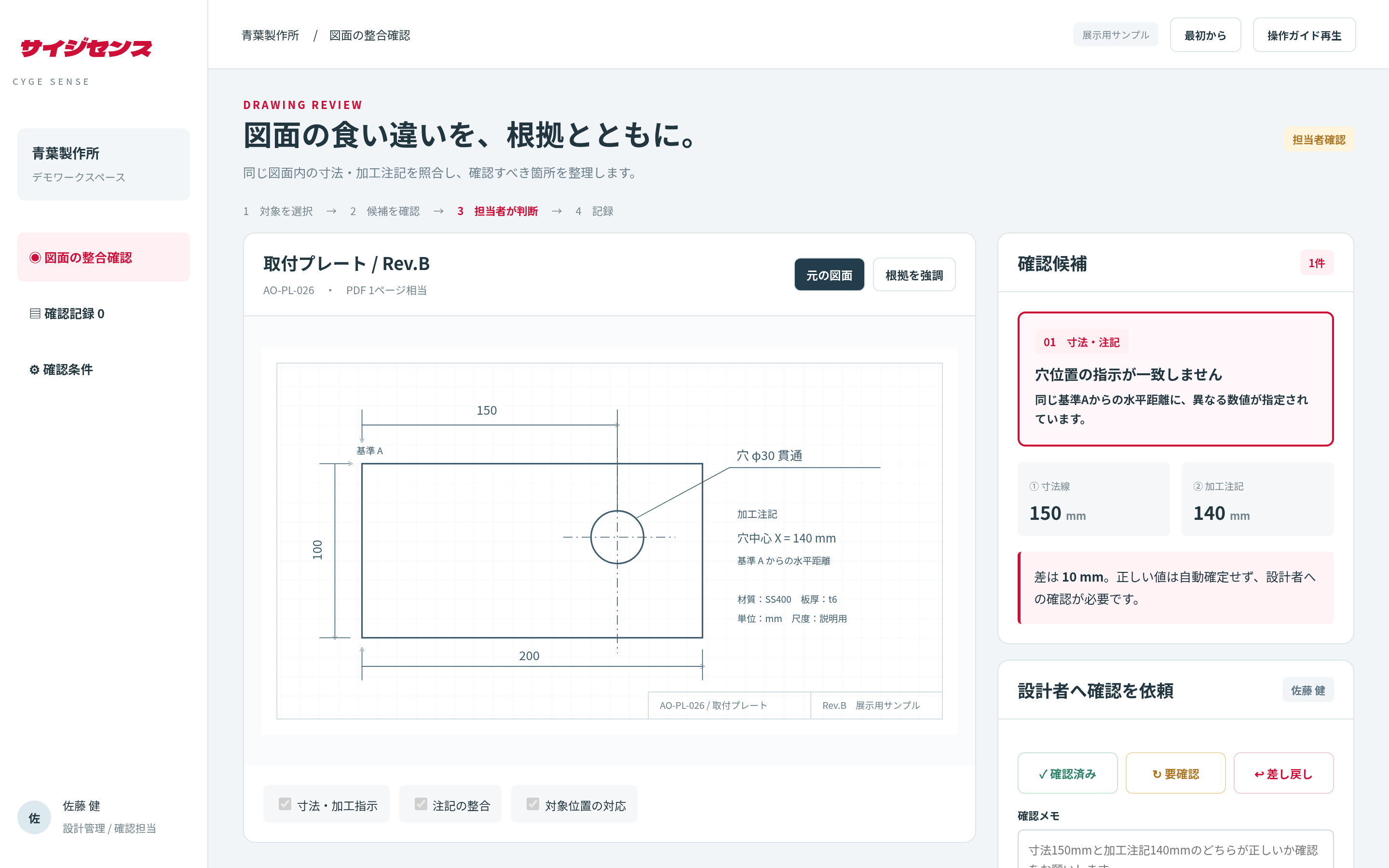
Task: Click the 佐 user avatar circle
Action: [34, 817]
